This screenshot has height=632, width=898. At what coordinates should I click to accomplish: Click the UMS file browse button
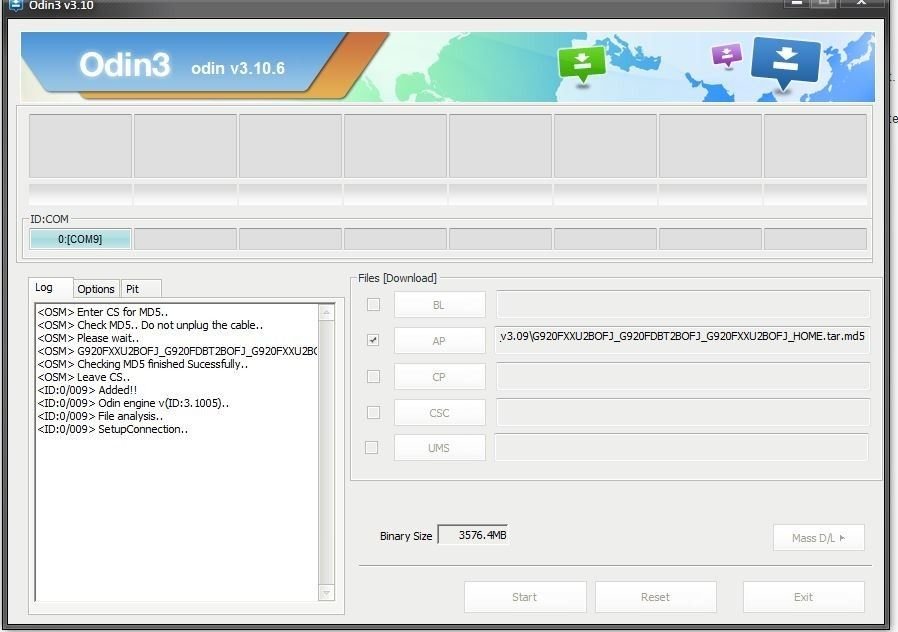pos(439,448)
